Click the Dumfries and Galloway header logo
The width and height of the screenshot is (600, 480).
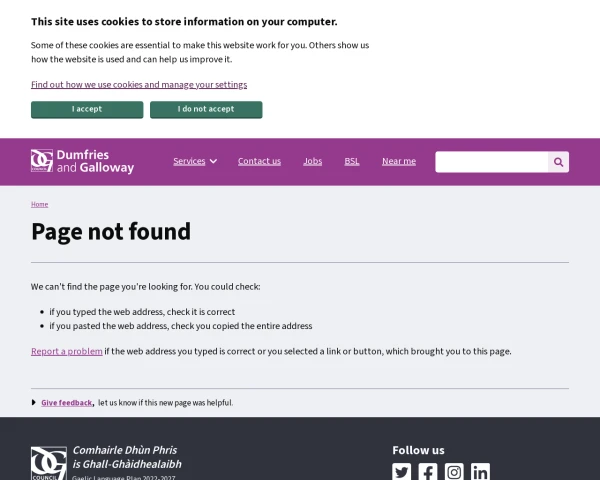coord(83,162)
